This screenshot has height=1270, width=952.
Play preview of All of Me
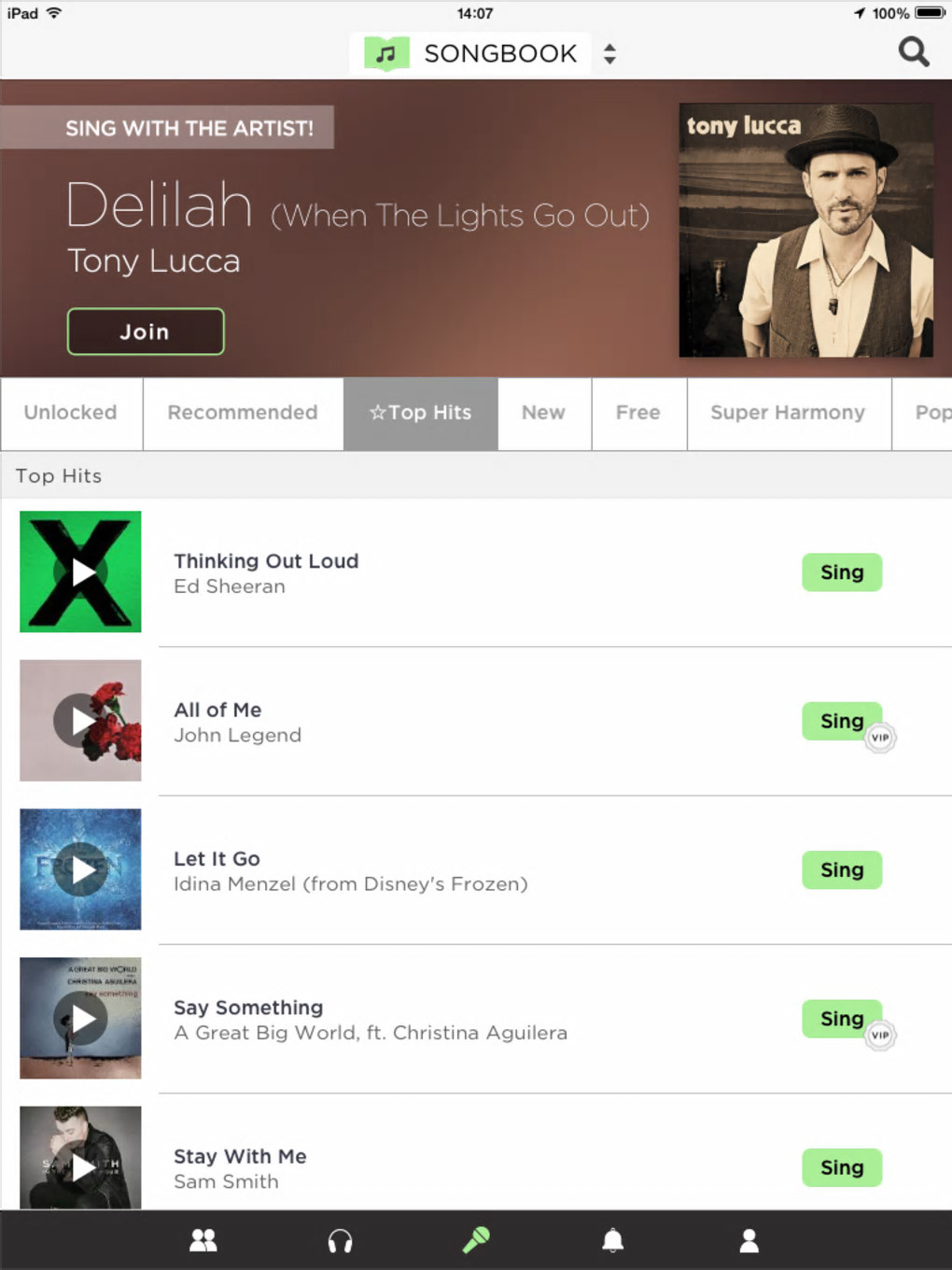pos(80,721)
